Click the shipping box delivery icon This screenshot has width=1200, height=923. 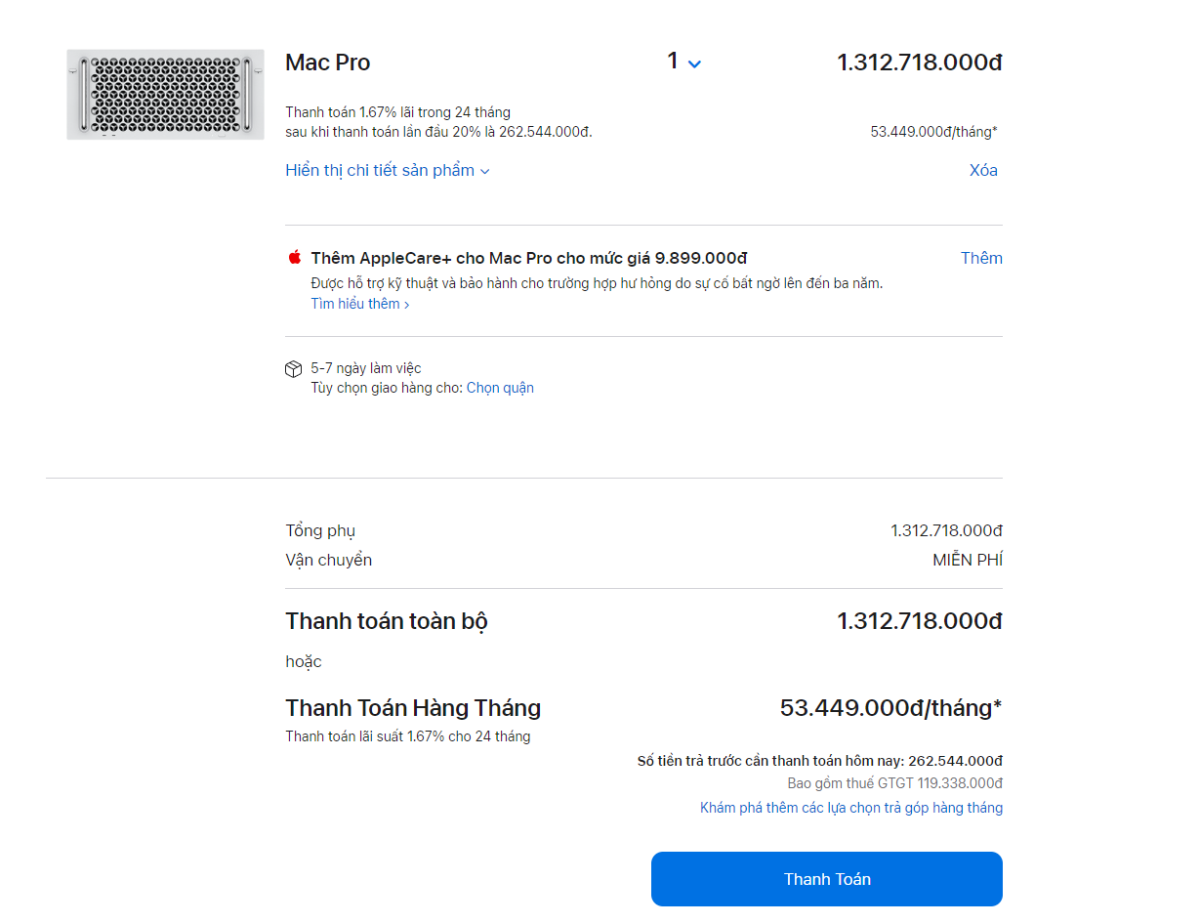[293, 369]
